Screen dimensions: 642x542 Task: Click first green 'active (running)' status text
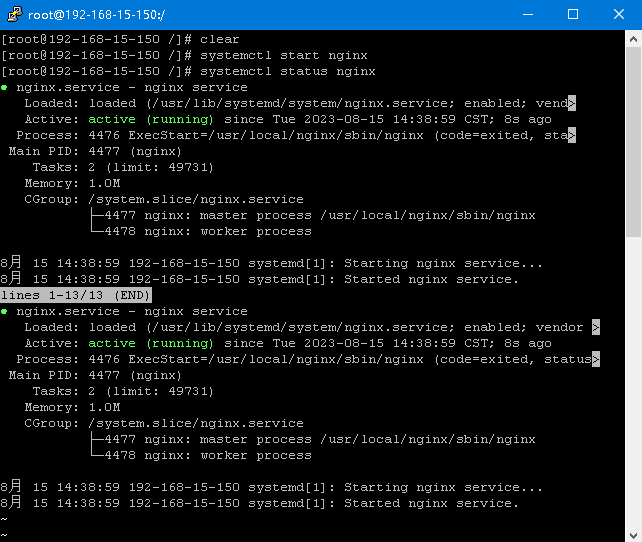(151, 120)
